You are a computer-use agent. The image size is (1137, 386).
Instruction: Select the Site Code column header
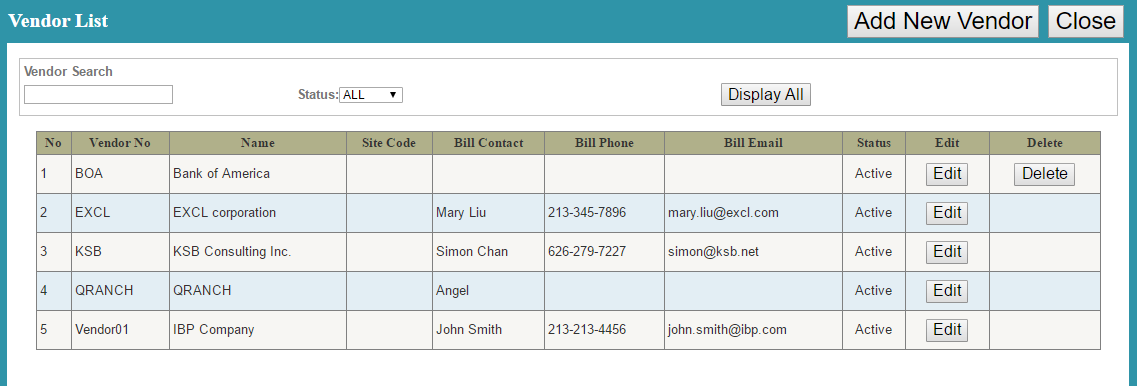tap(389, 143)
